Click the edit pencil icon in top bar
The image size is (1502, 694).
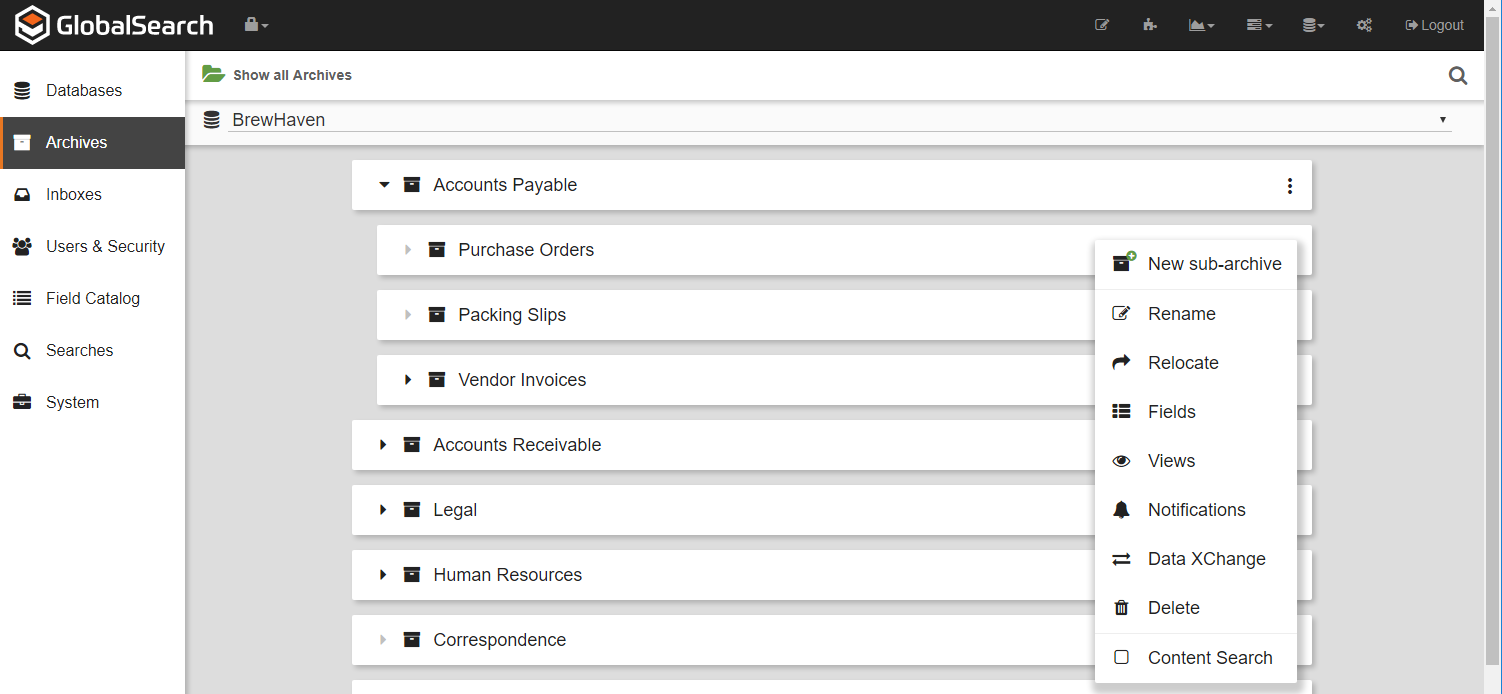click(1102, 25)
